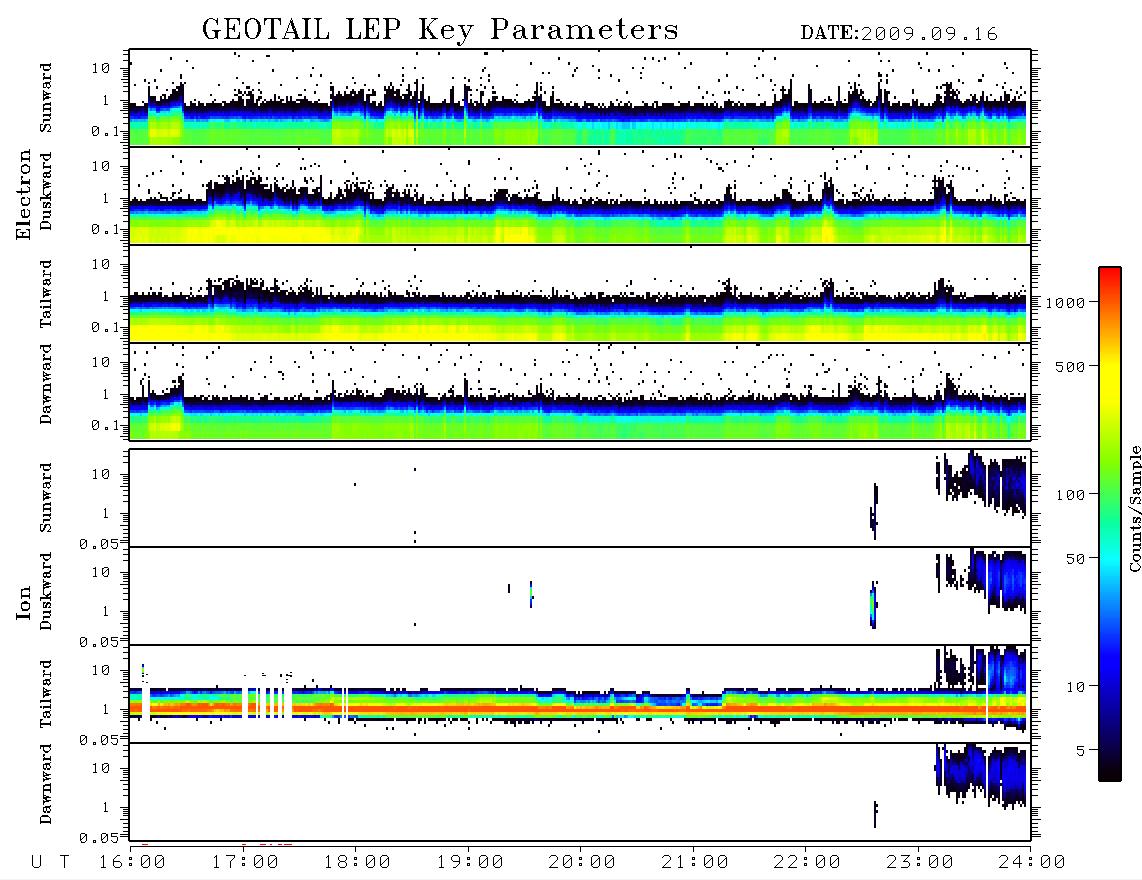
Task: Click the "U T" time axis label
Action: tap(50, 863)
